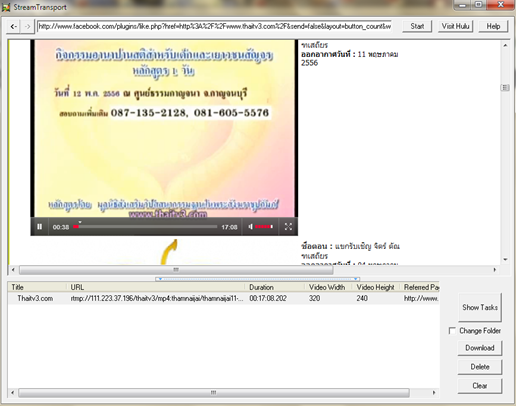This screenshot has height=406, width=516.
Task: Open Visit Hulu
Action: [x=455, y=26]
